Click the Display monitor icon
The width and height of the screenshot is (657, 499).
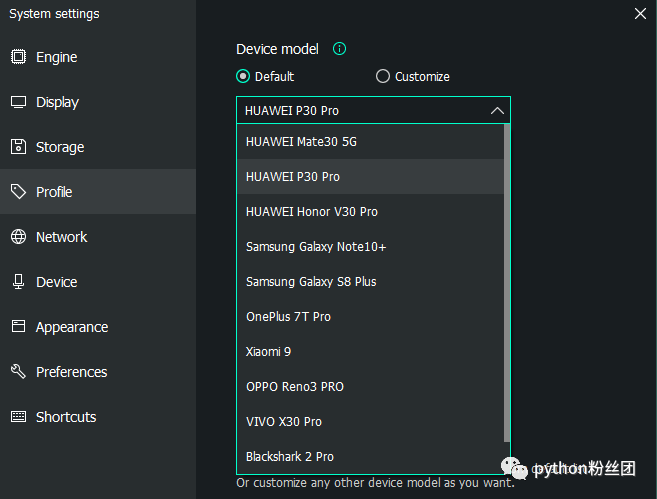click(18, 102)
